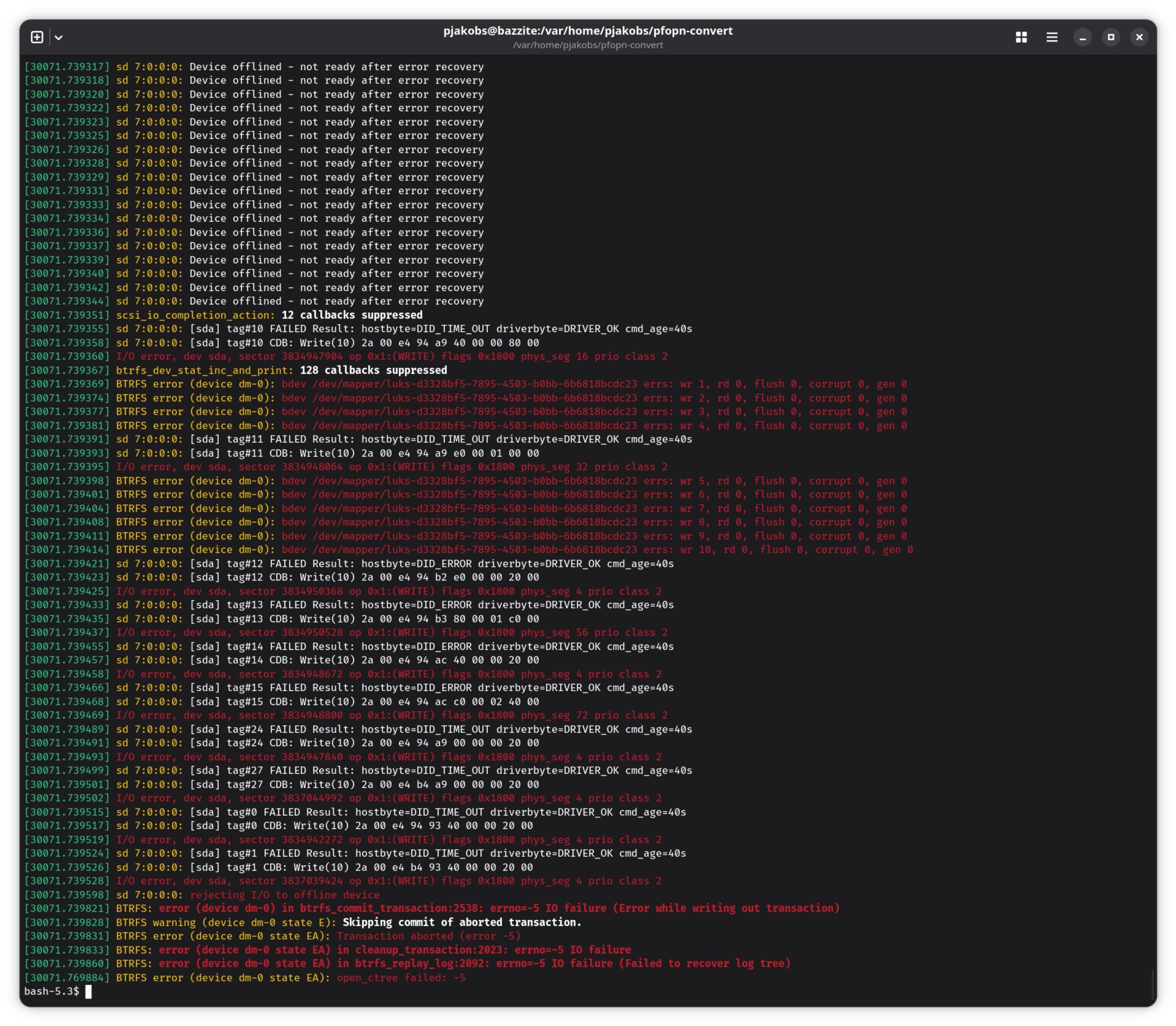Image resolution: width=1176 pixels, height=1026 pixels.
Task: Click the 'open_ctree failed: -5' message
Action: (x=401, y=978)
